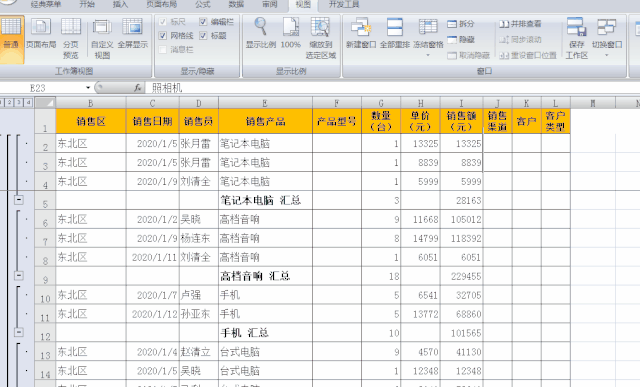Select row 5 header
The width and height of the screenshot is (640, 387).
(x=45, y=200)
